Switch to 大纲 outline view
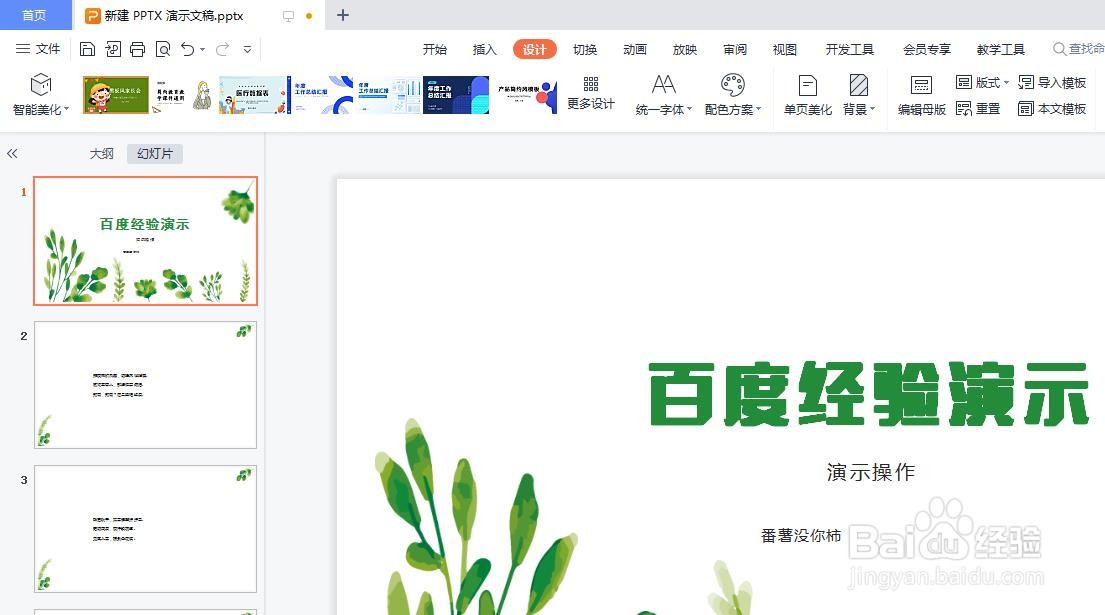Image resolution: width=1105 pixels, height=615 pixels. [101, 154]
